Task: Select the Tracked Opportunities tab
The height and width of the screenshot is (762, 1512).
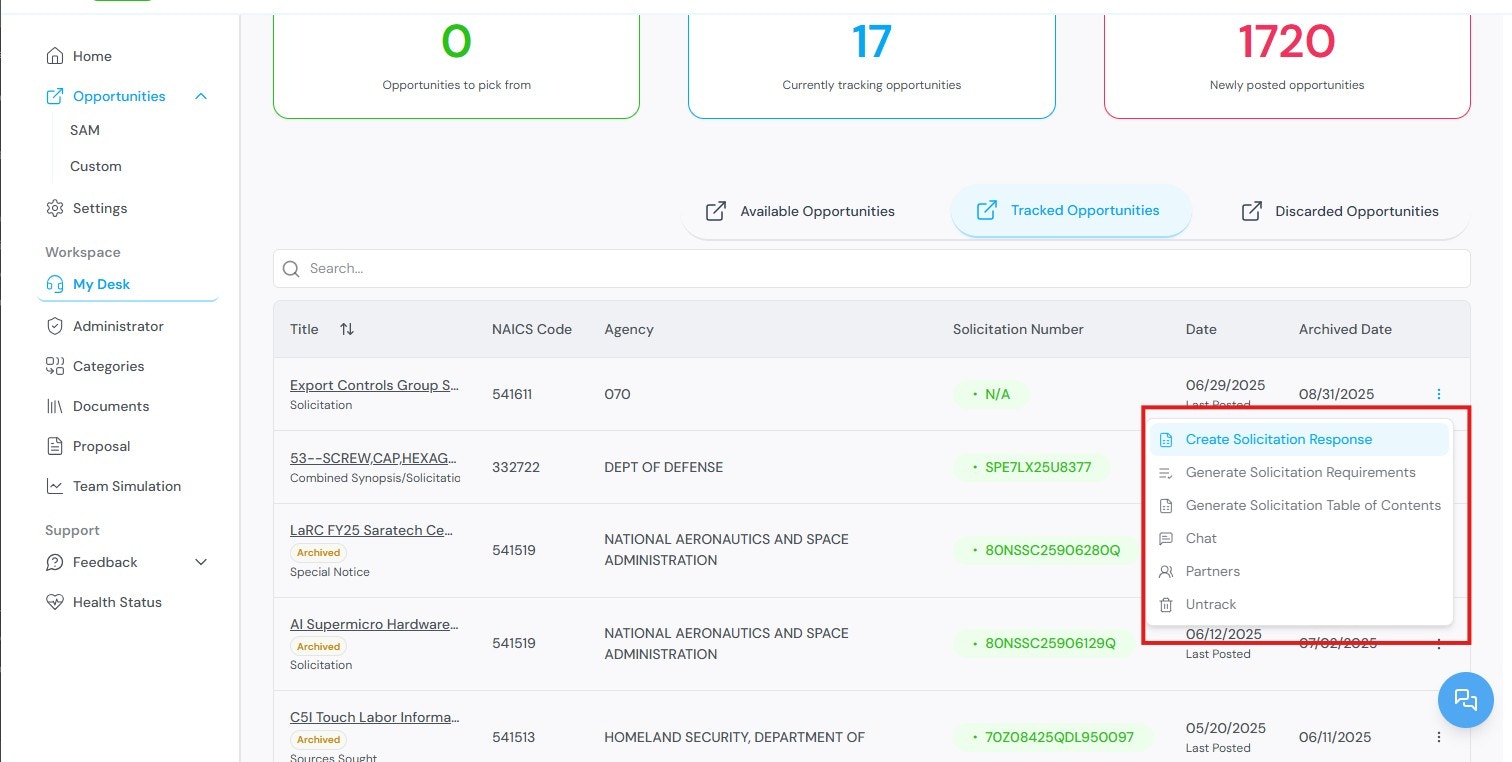Action: click(1071, 211)
